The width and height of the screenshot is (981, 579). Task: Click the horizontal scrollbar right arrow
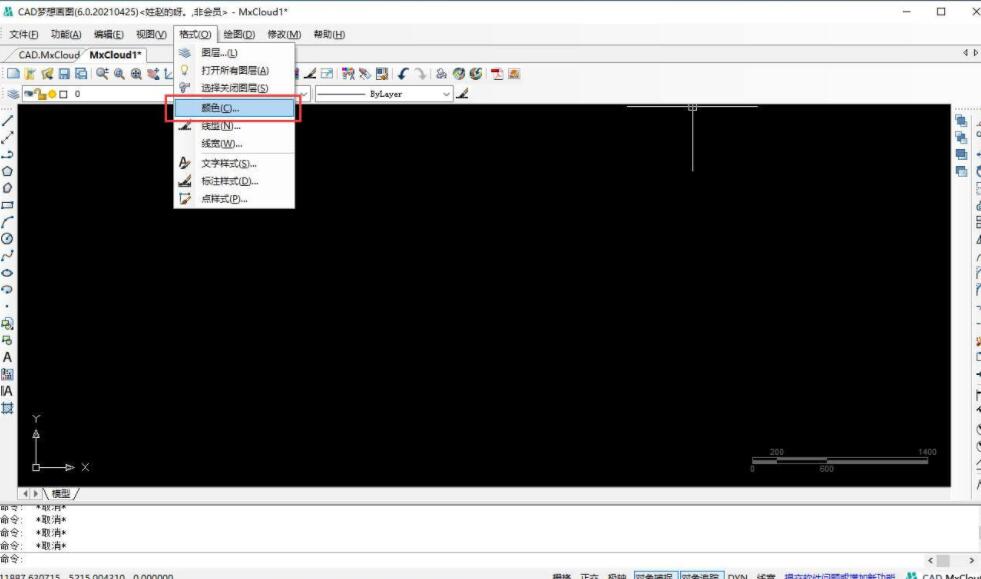pyautogui.click(x=971, y=561)
